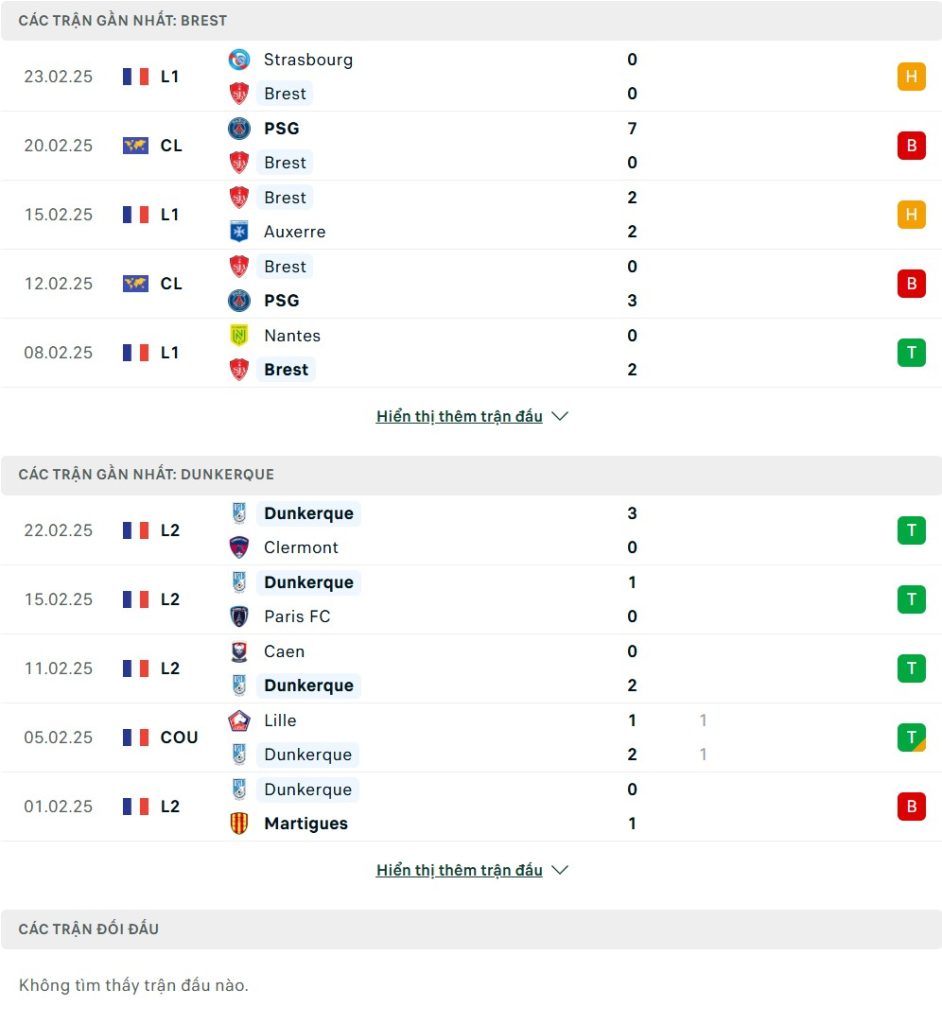Click the Paris FC club crest icon
Screen dimensions: 942x1024
pos(239,617)
